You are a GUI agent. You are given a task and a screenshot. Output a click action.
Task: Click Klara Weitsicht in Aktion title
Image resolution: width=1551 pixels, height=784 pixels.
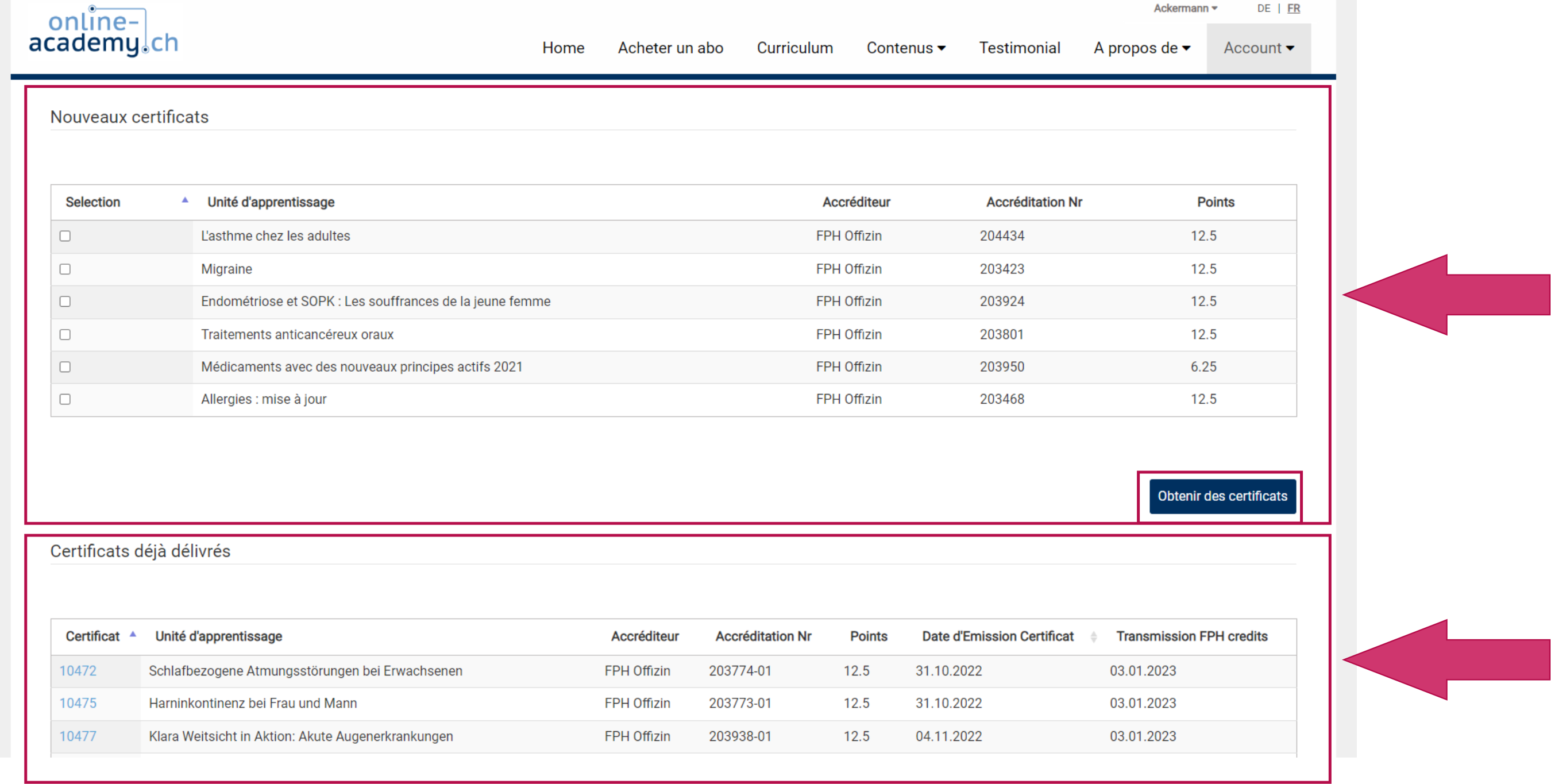pyautogui.click(x=300, y=737)
